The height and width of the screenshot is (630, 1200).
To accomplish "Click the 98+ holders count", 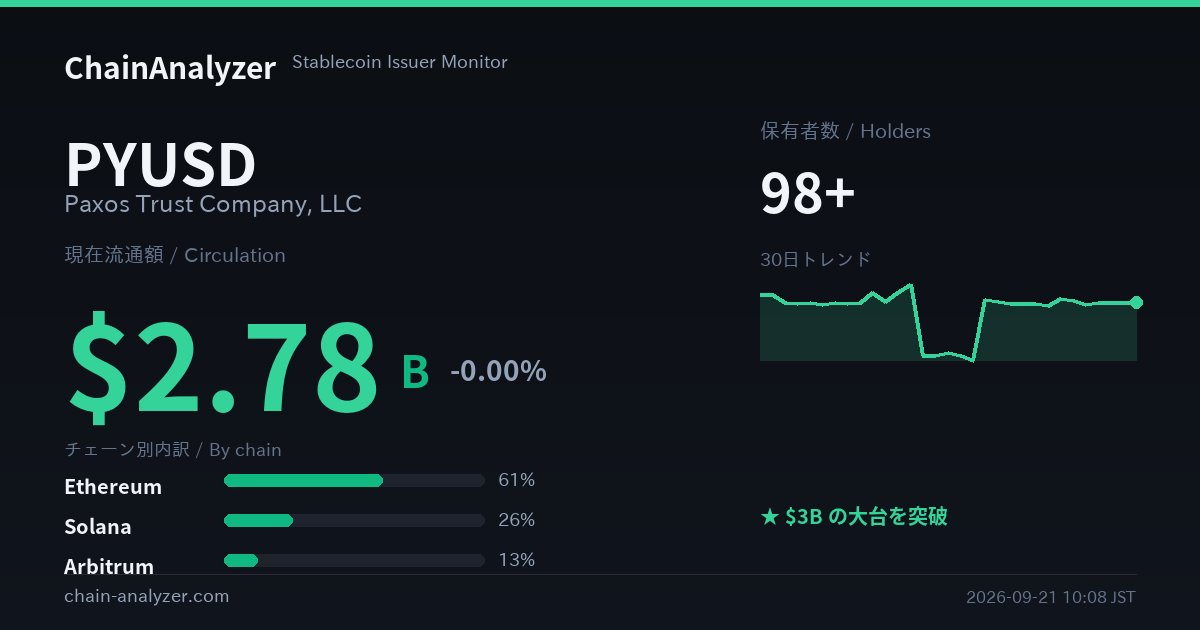I will tap(808, 193).
